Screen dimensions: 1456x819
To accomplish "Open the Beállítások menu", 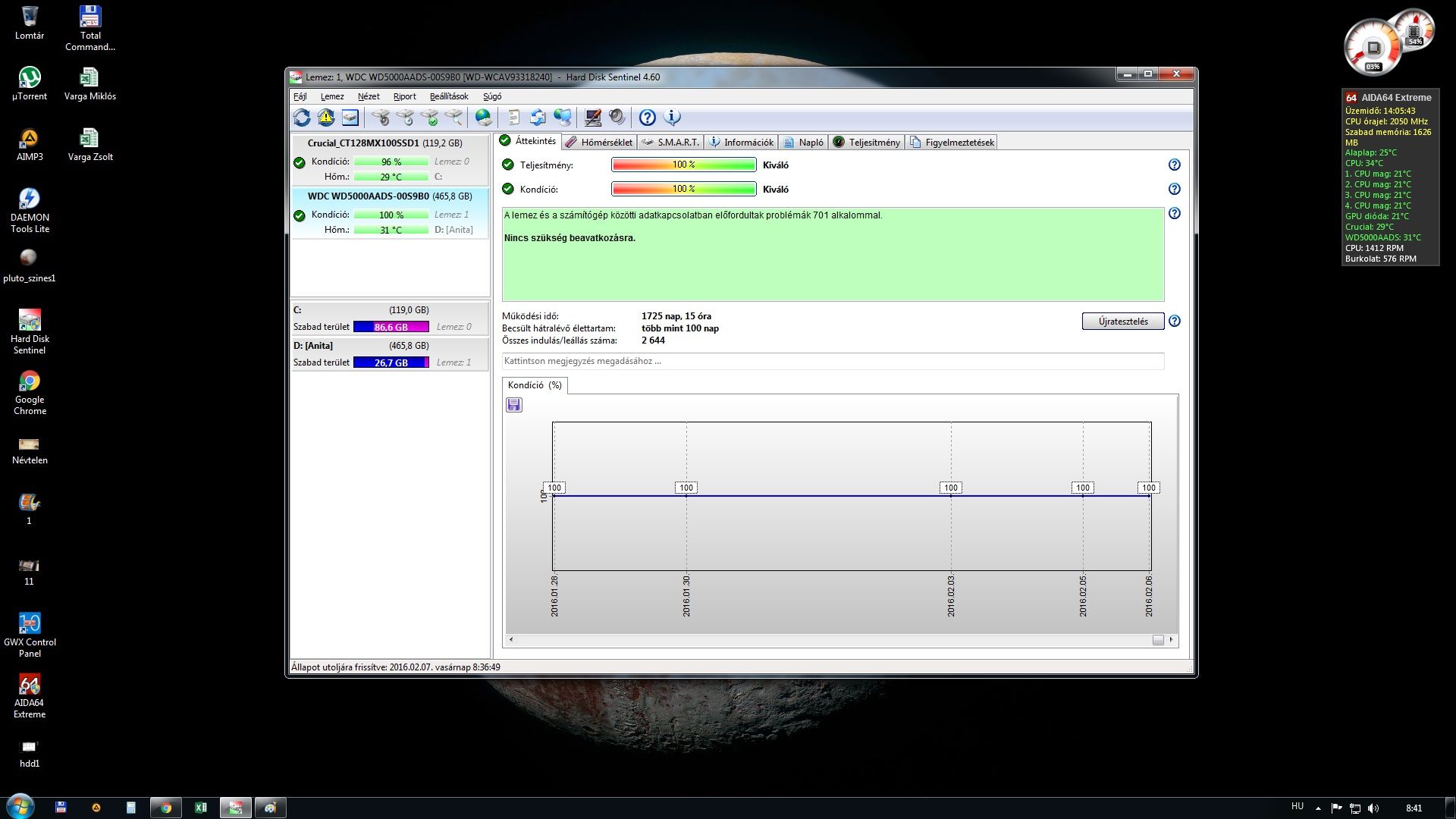I will pyautogui.click(x=449, y=96).
